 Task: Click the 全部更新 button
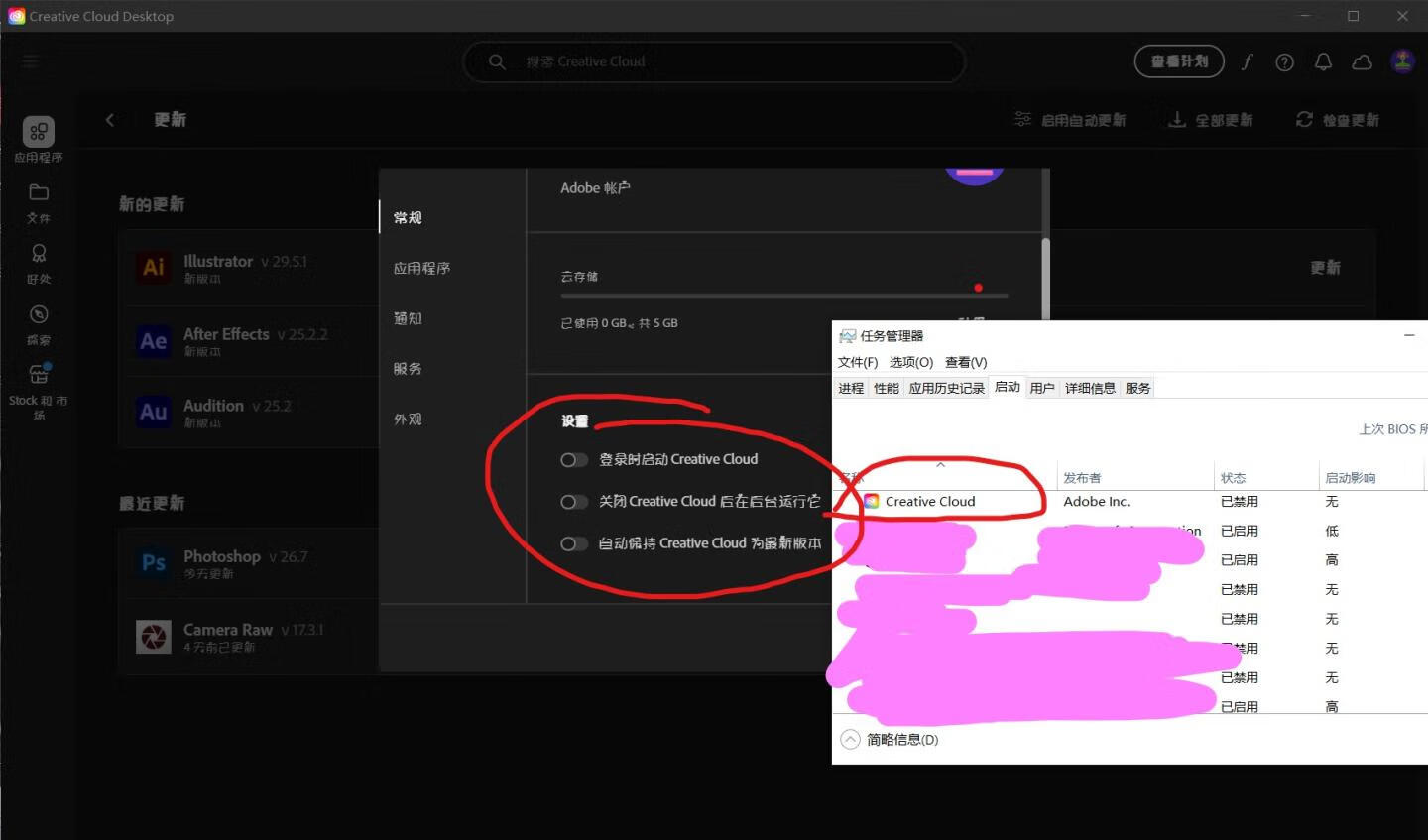tap(1211, 120)
